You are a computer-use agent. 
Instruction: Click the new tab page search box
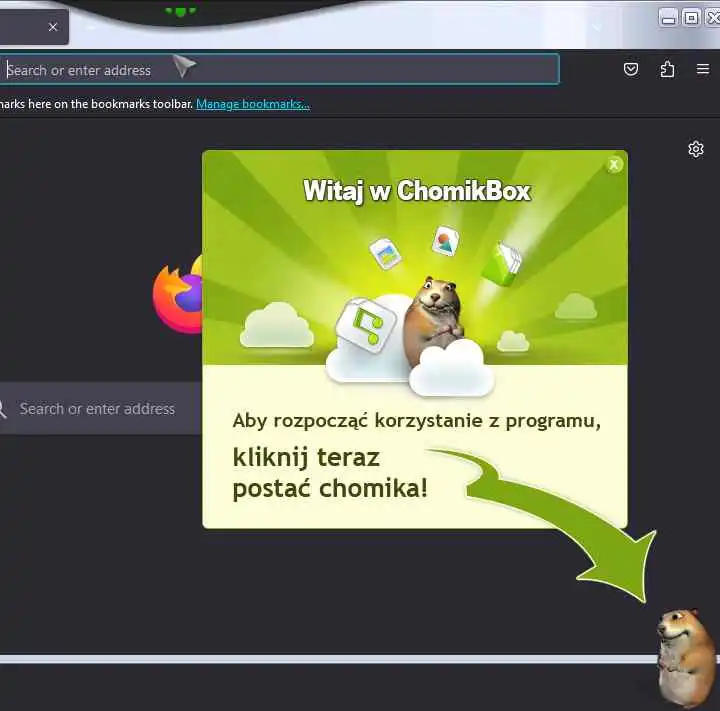(101, 408)
